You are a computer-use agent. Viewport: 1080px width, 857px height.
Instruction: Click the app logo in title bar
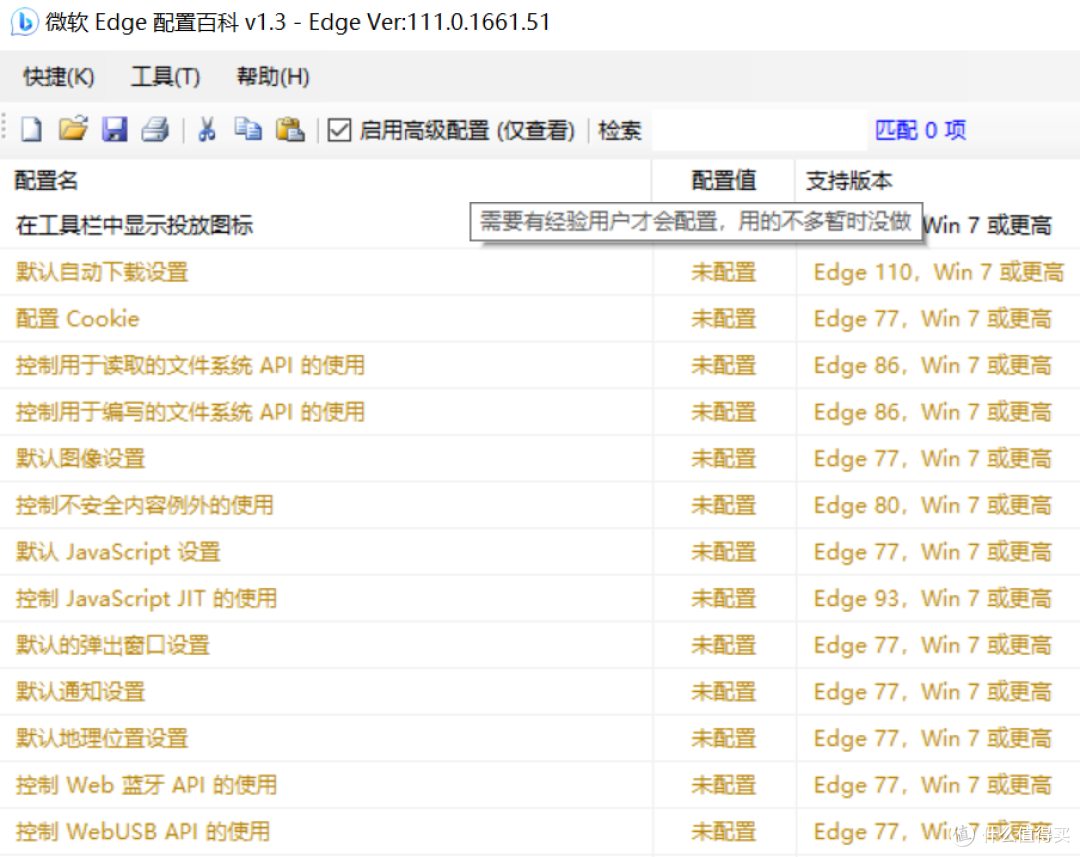click(x=23, y=22)
